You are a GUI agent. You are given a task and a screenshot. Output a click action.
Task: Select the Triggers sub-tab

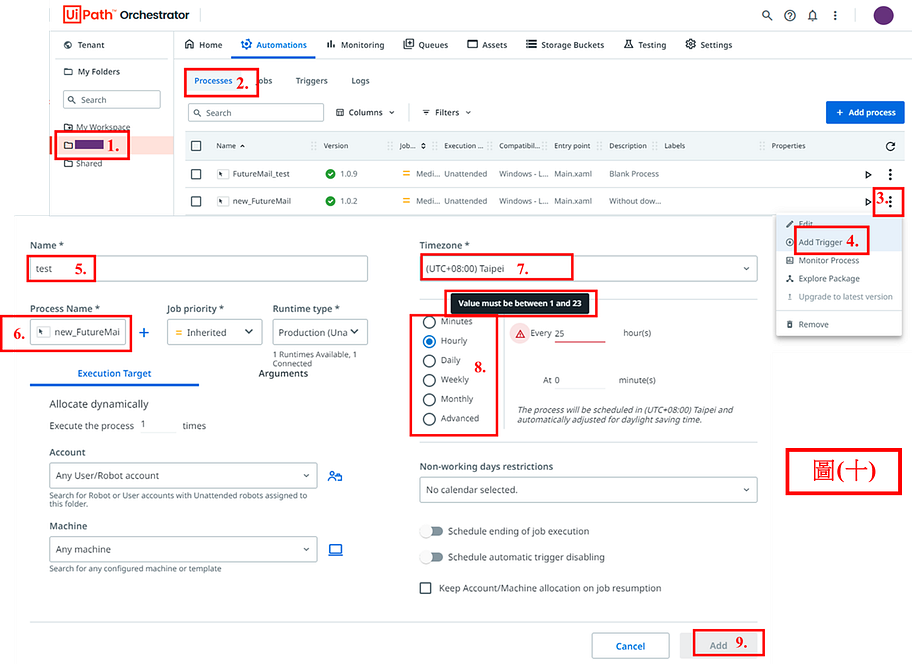coord(312,81)
